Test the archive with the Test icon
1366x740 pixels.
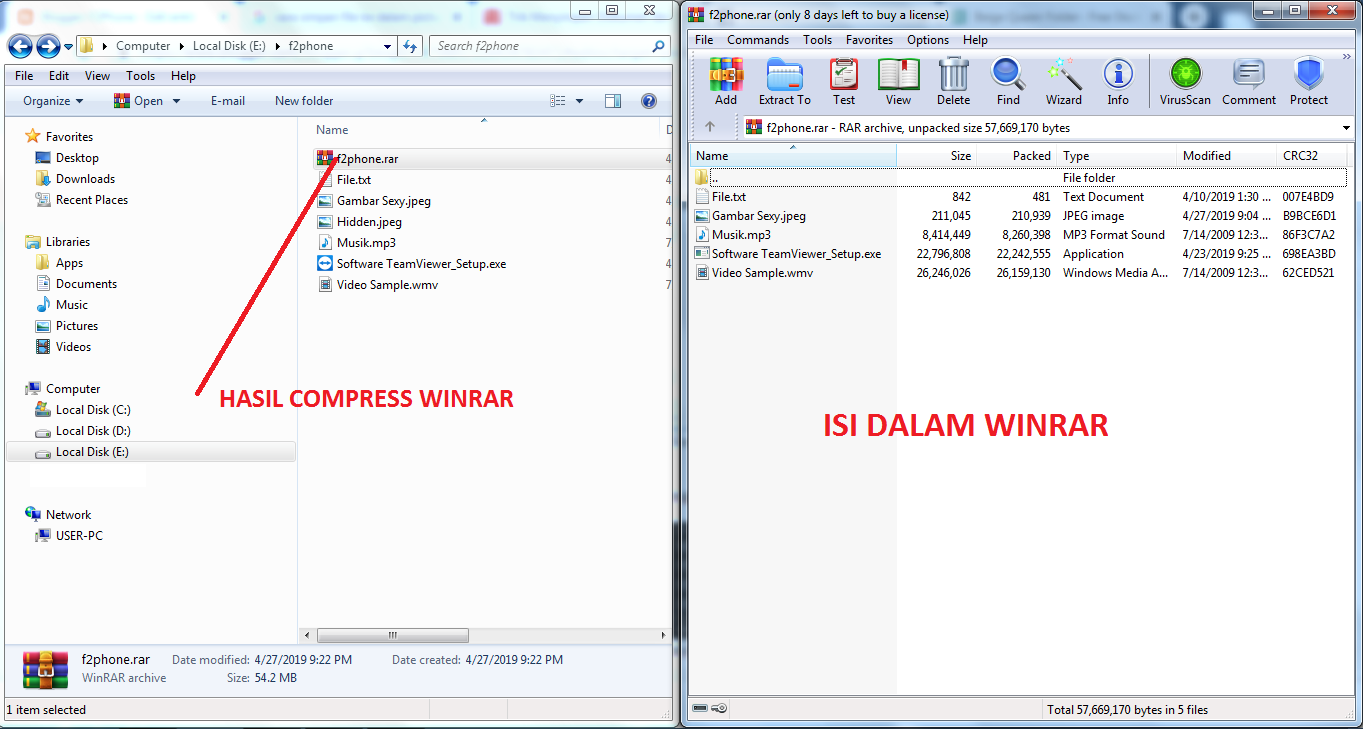pos(844,81)
